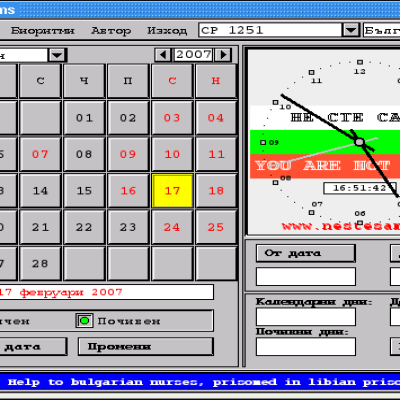
Task: Expand the month selector dropdown arrow
Action: 57,55
